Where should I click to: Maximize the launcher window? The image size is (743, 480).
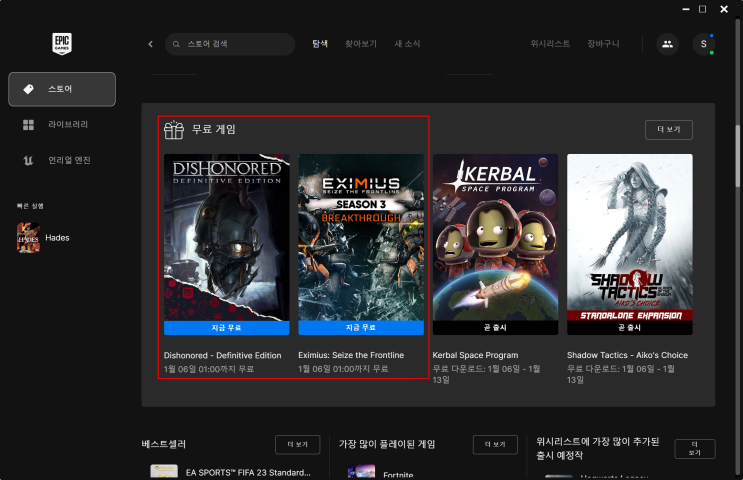[703, 9]
